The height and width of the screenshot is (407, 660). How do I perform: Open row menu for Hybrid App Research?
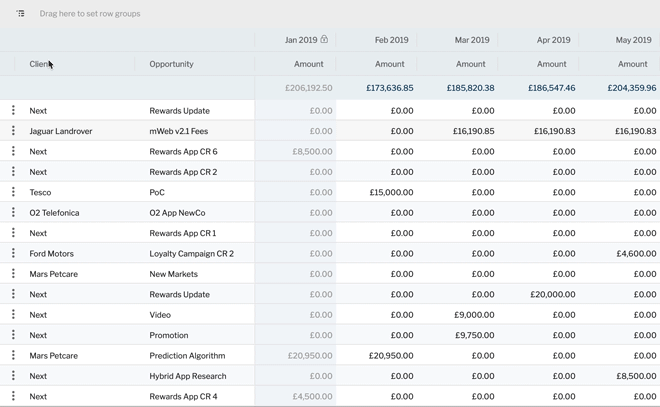pyautogui.click(x=13, y=376)
